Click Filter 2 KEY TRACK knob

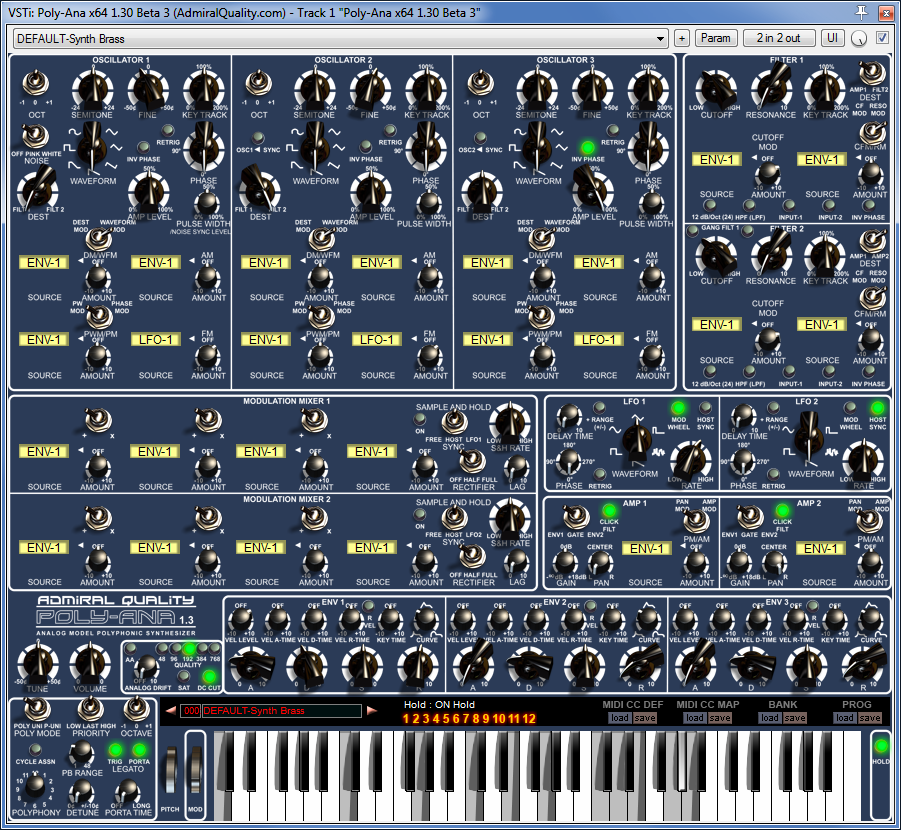(x=825, y=257)
